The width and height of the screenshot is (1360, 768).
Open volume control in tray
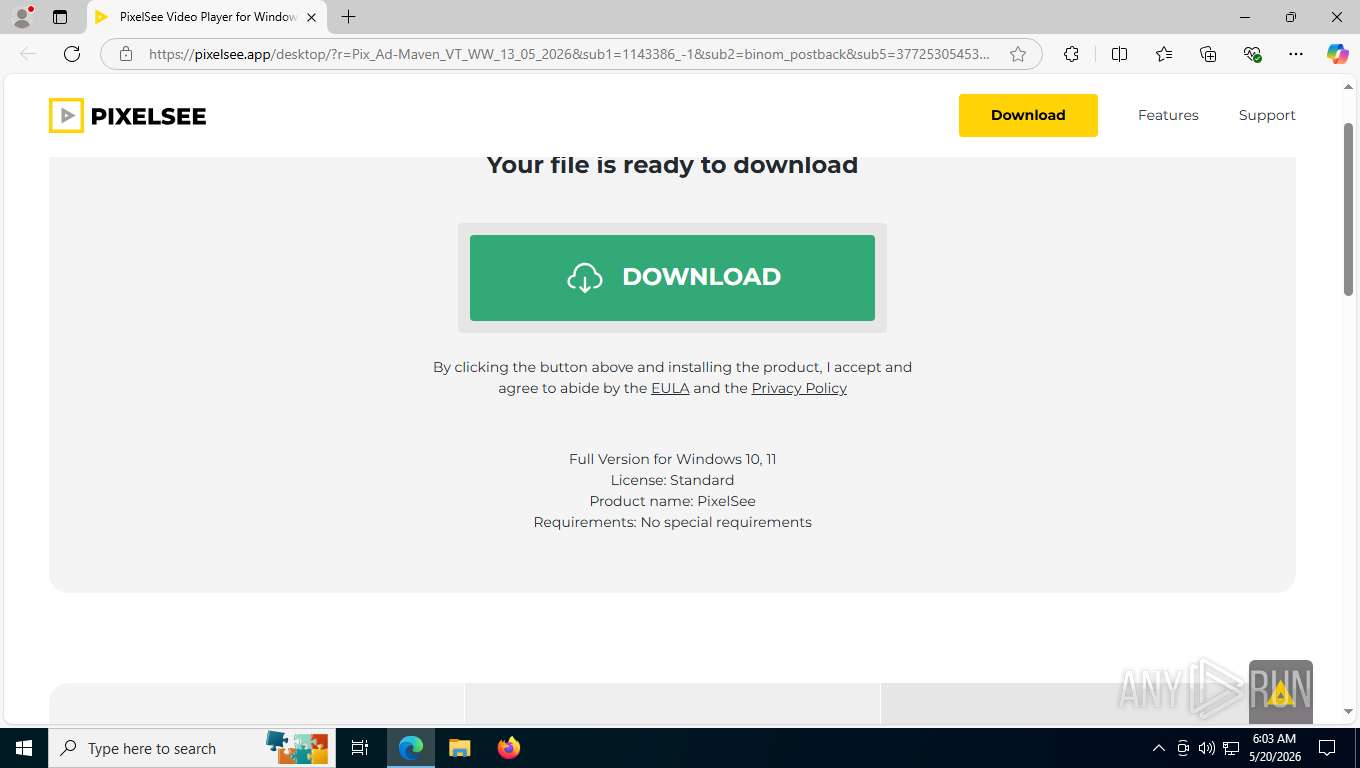[1206, 748]
